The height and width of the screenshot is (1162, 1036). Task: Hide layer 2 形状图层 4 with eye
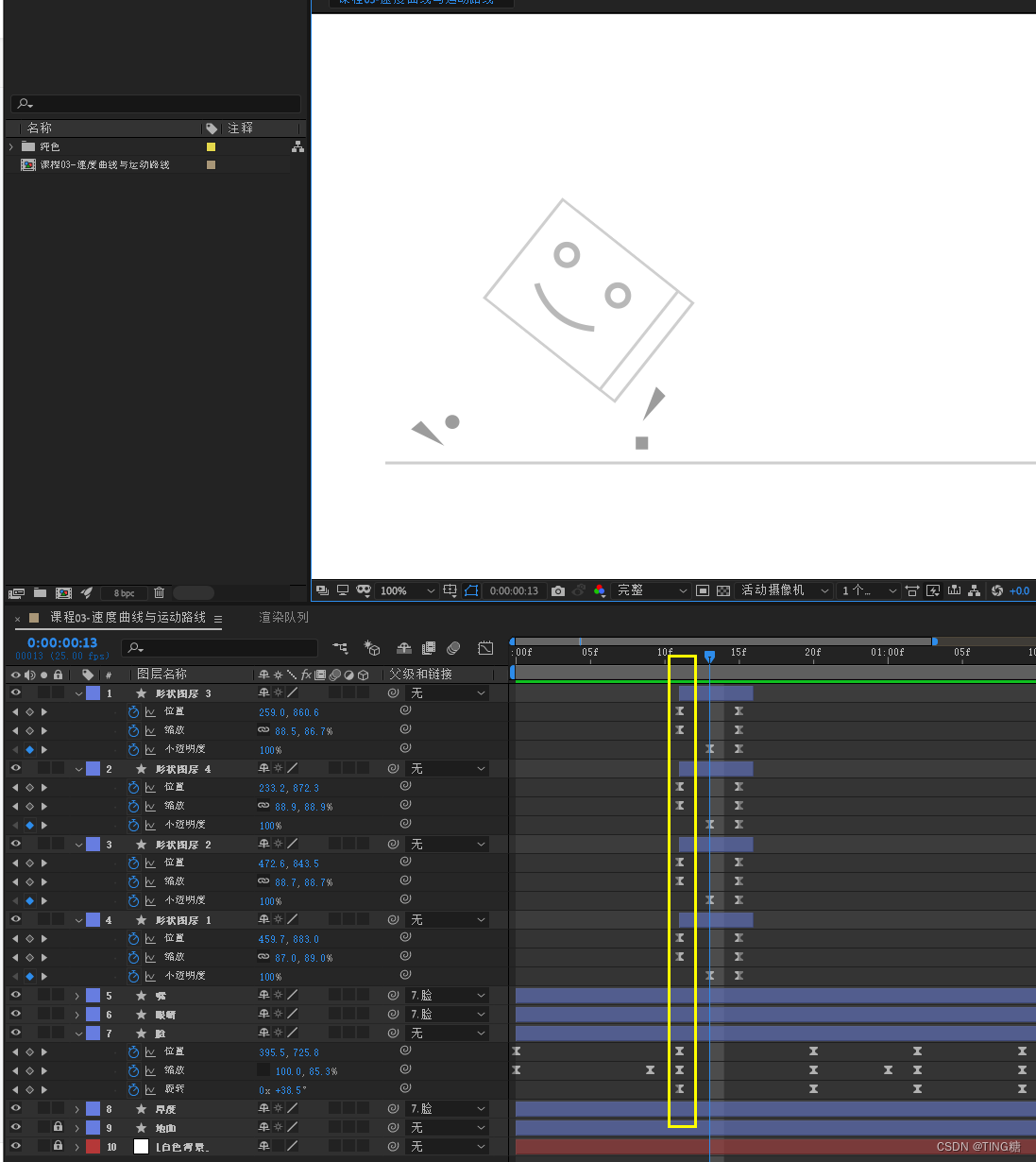click(x=15, y=768)
